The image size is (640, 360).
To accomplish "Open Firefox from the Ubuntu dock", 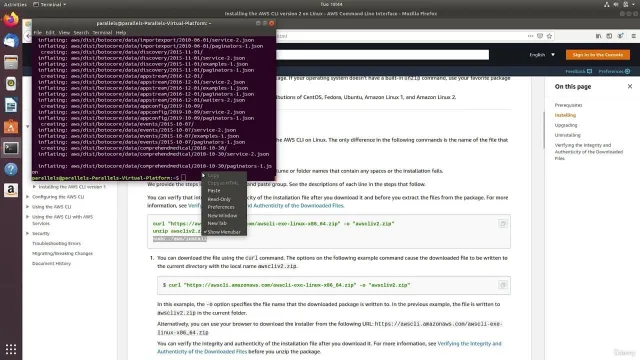I will coord(11,20).
